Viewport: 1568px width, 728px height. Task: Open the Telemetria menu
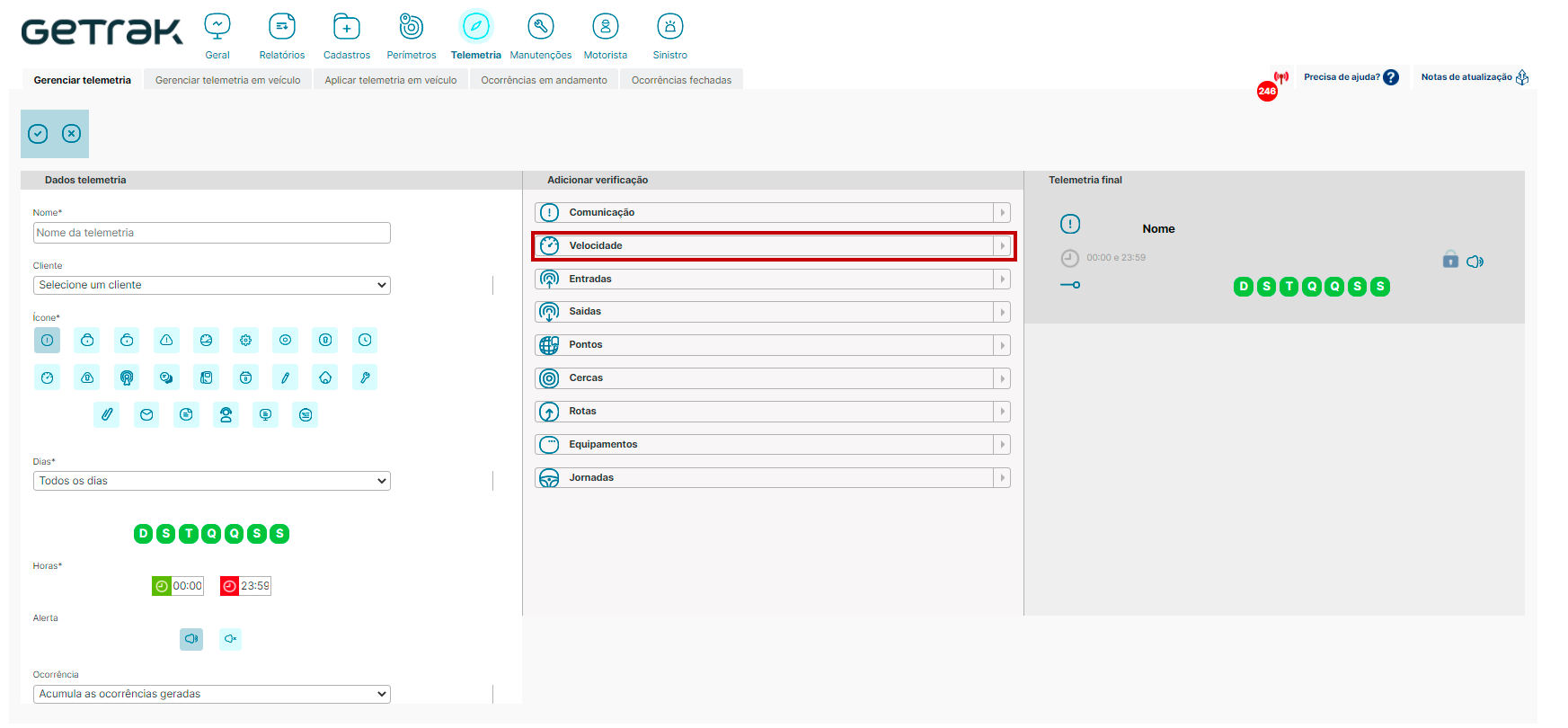[476, 36]
